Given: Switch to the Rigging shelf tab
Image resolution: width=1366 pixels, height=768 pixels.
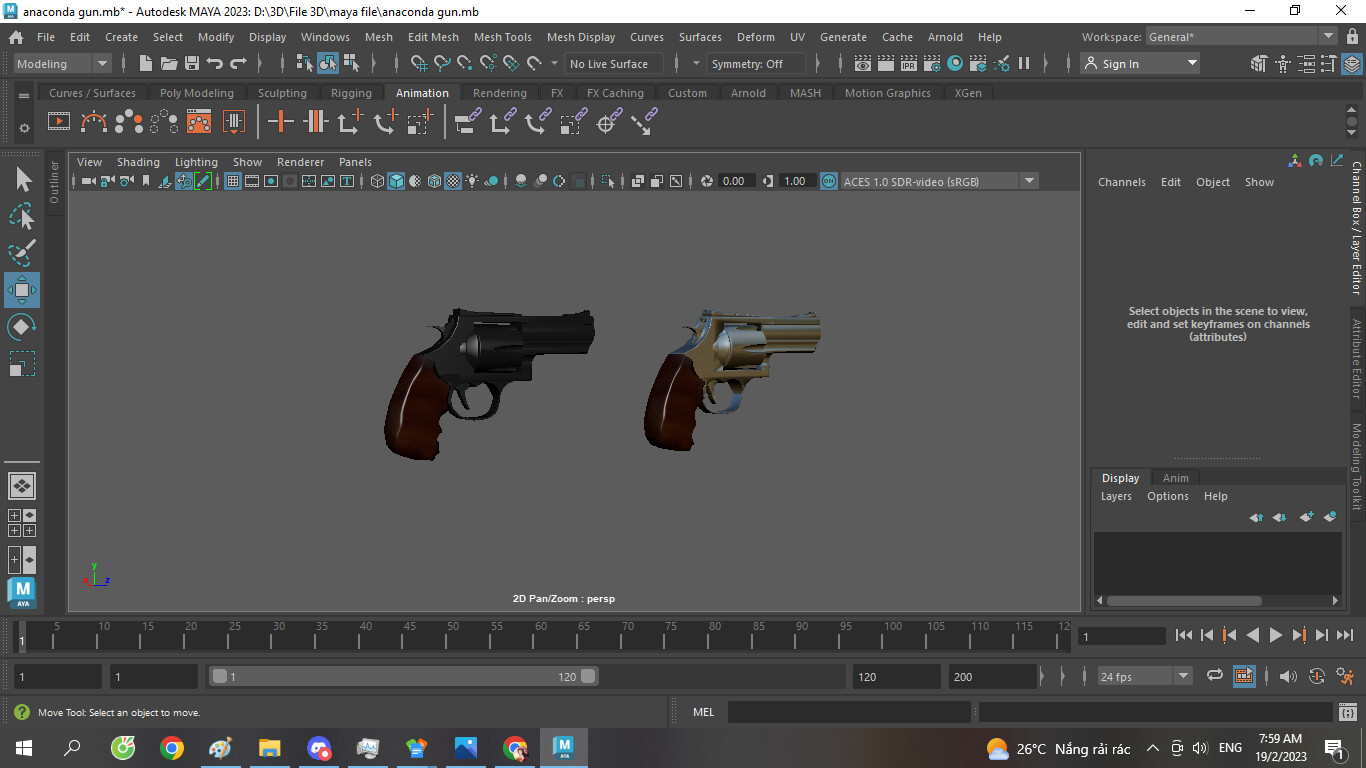Looking at the screenshot, I should [x=351, y=93].
